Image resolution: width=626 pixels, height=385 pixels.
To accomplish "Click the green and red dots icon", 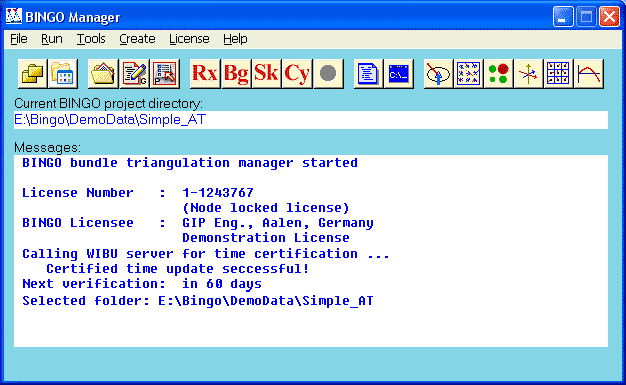I will click(x=498, y=74).
